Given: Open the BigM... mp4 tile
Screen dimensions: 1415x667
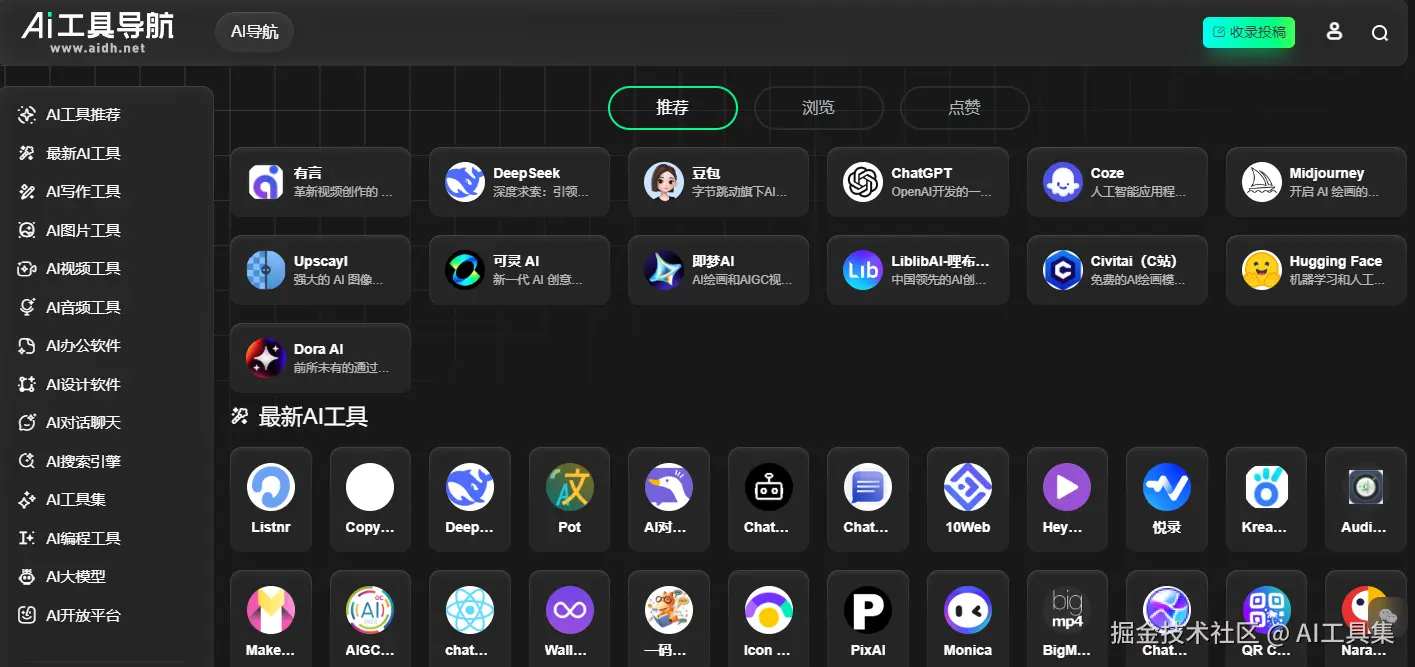Looking at the screenshot, I should [1067, 619].
